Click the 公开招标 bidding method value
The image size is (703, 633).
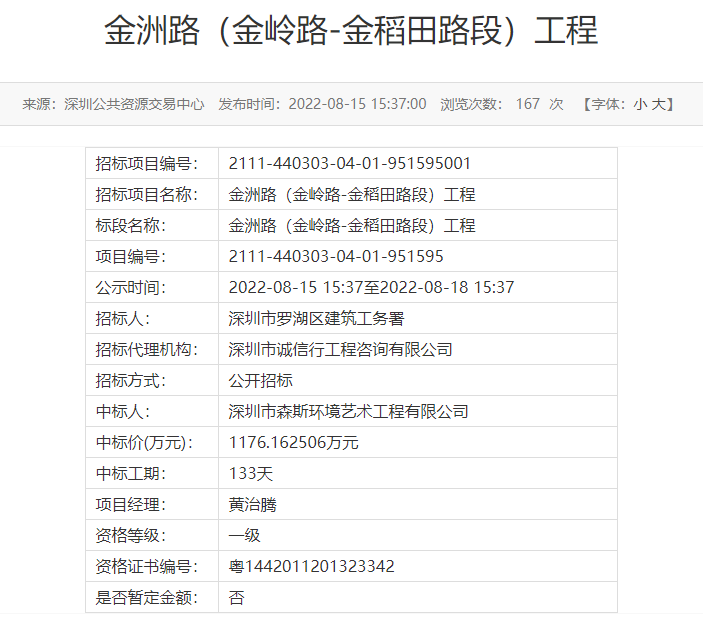[x=260, y=381]
